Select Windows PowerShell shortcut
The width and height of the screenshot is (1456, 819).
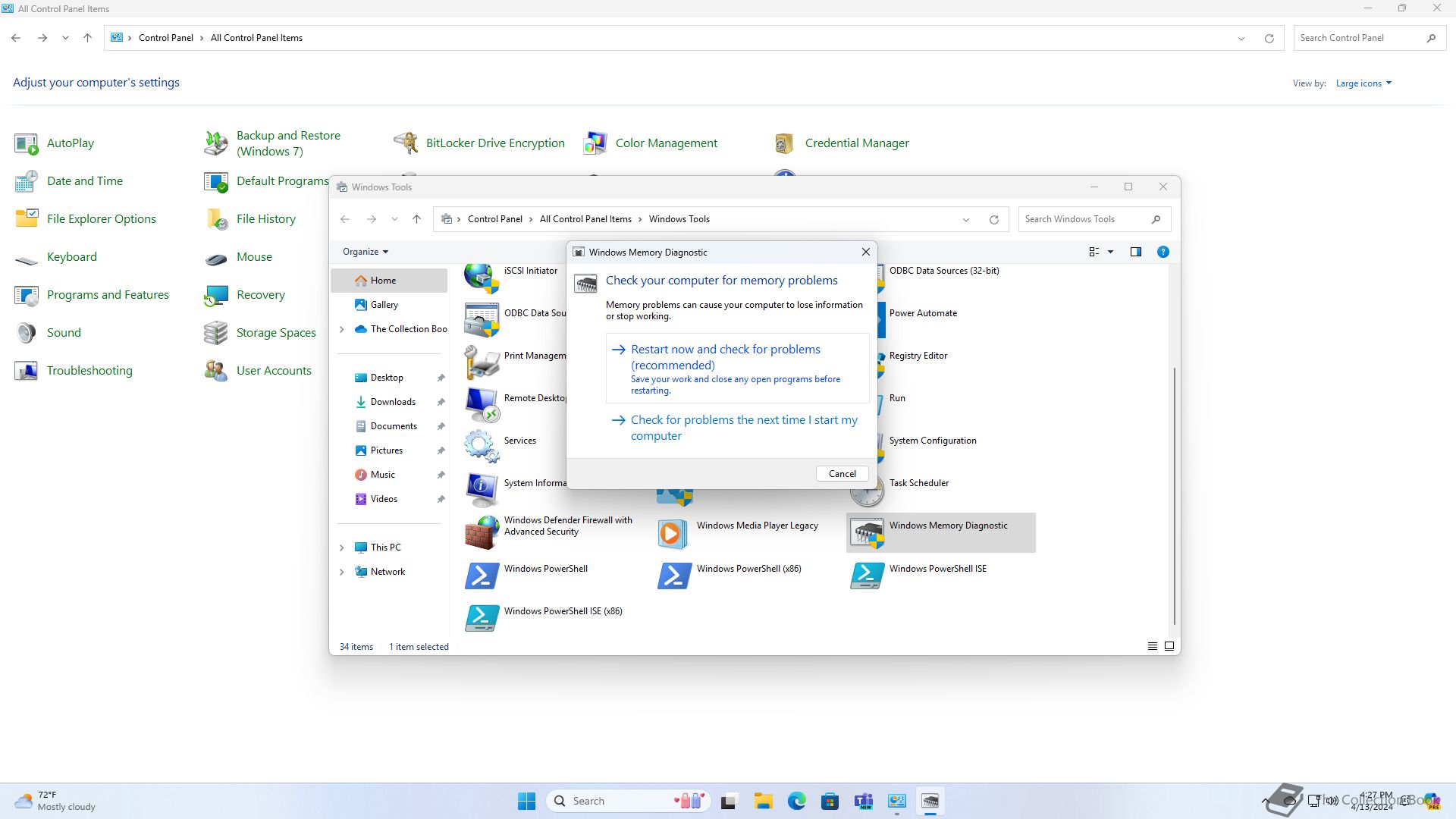[526, 575]
